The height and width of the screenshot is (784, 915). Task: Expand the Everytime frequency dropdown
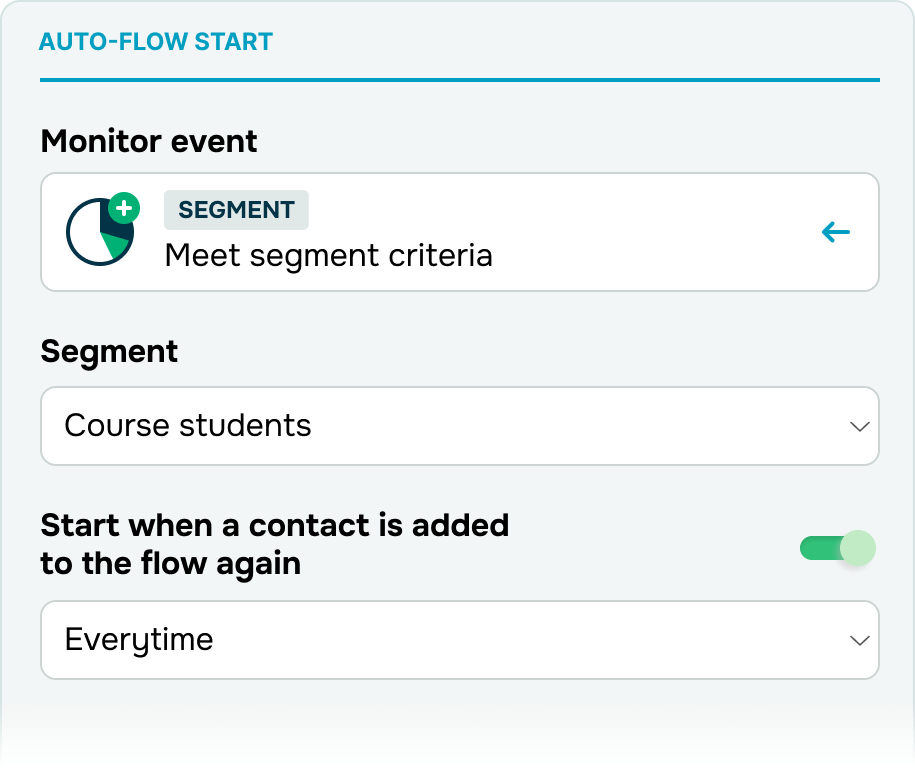coord(460,640)
